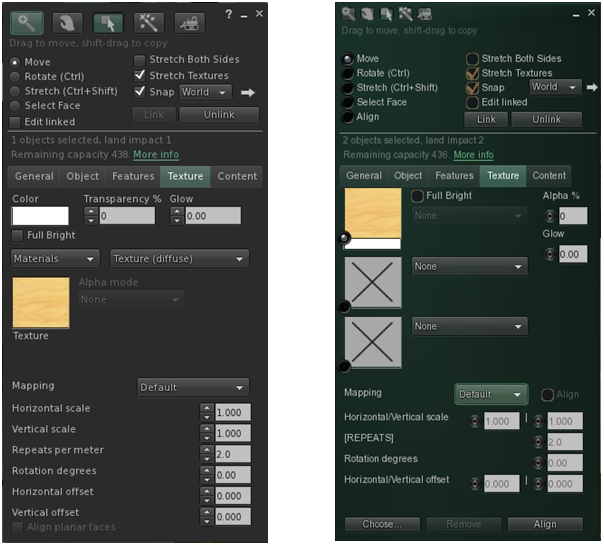Click the Repeats per meter input field
Screen dimensions: 604x545
click(x=231, y=452)
